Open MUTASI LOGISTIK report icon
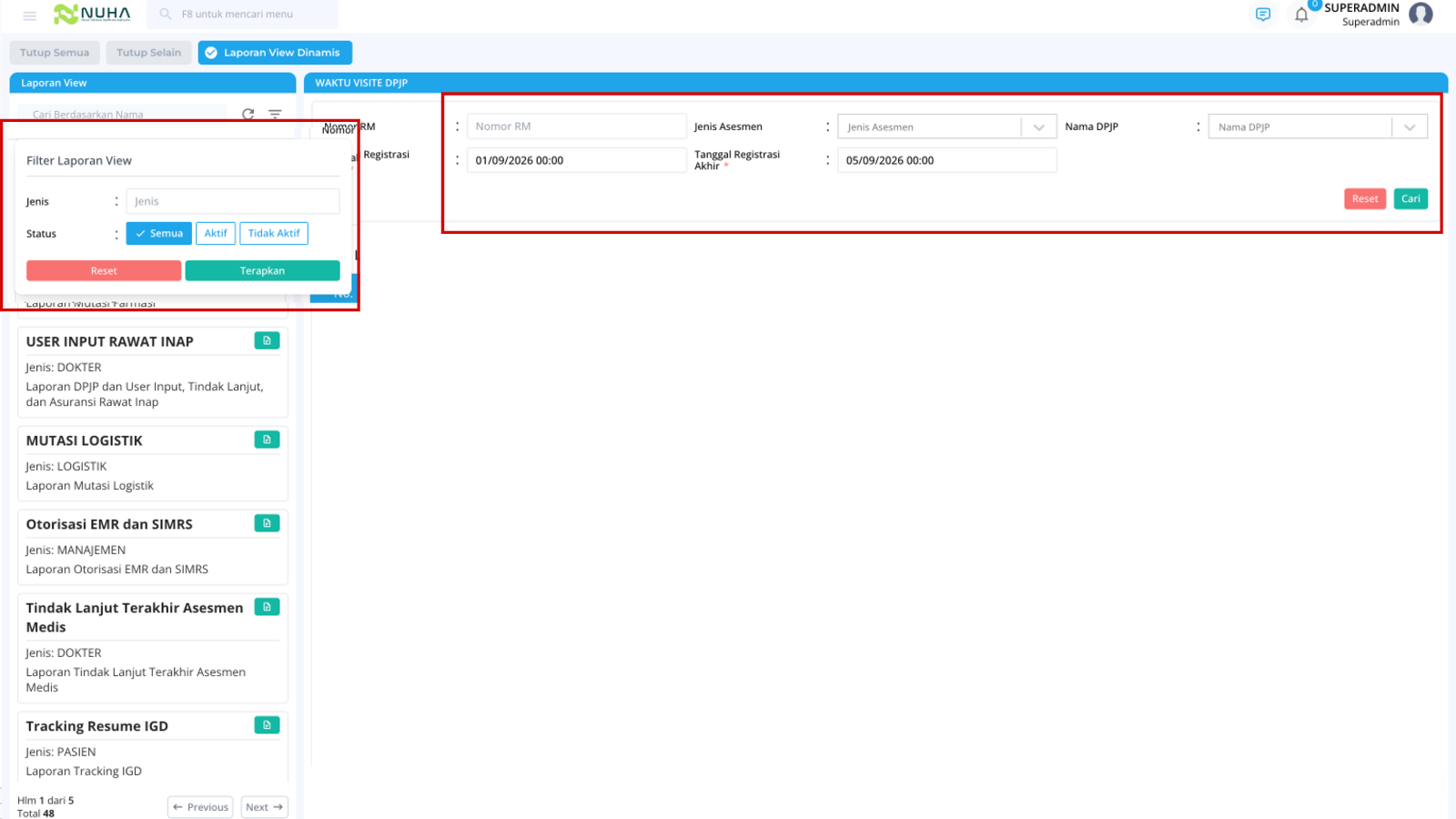Image resolution: width=1456 pixels, height=819 pixels. pos(267,440)
